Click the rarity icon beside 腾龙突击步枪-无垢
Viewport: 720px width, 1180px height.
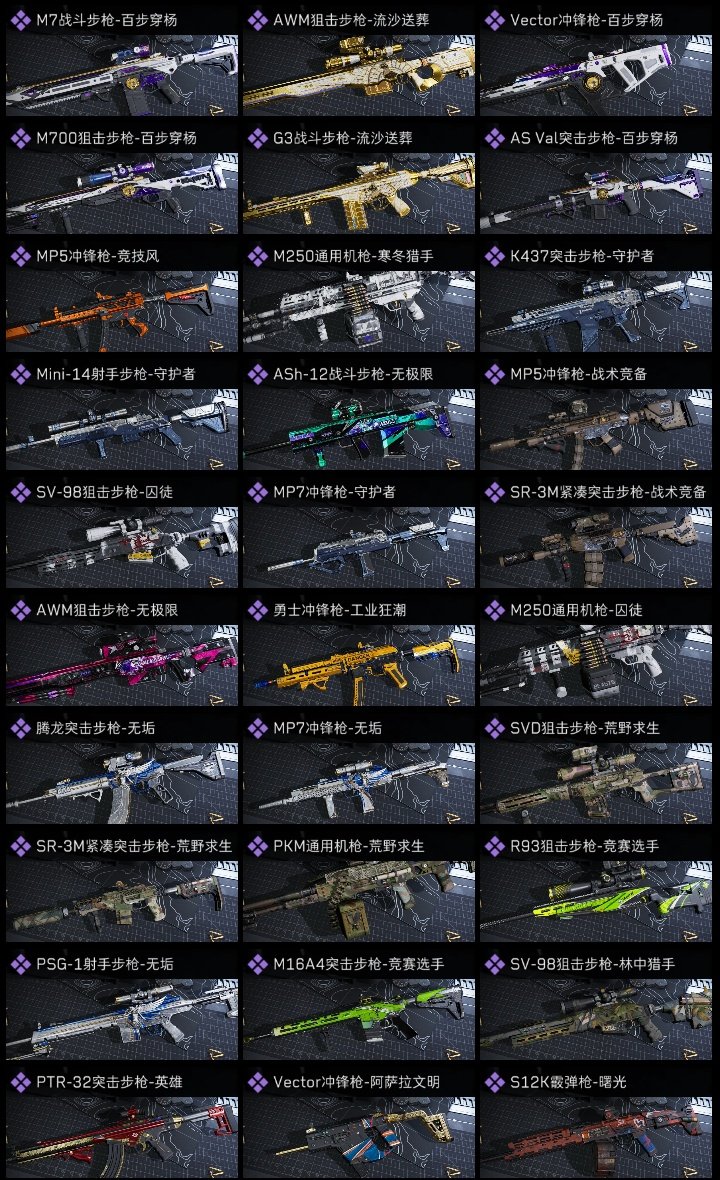(x=20, y=728)
